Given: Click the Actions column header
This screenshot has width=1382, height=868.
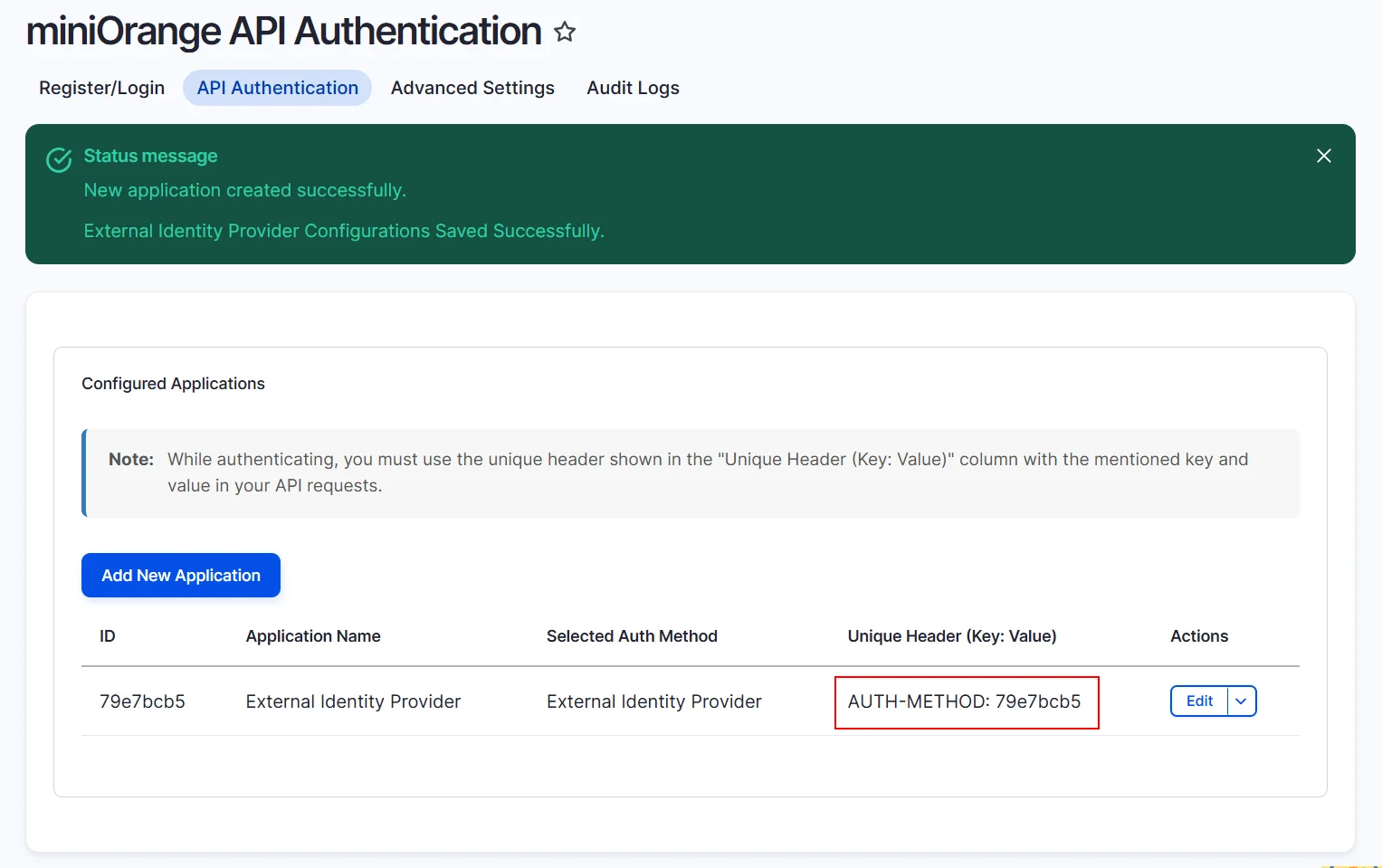Looking at the screenshot, I should 1199,636.
